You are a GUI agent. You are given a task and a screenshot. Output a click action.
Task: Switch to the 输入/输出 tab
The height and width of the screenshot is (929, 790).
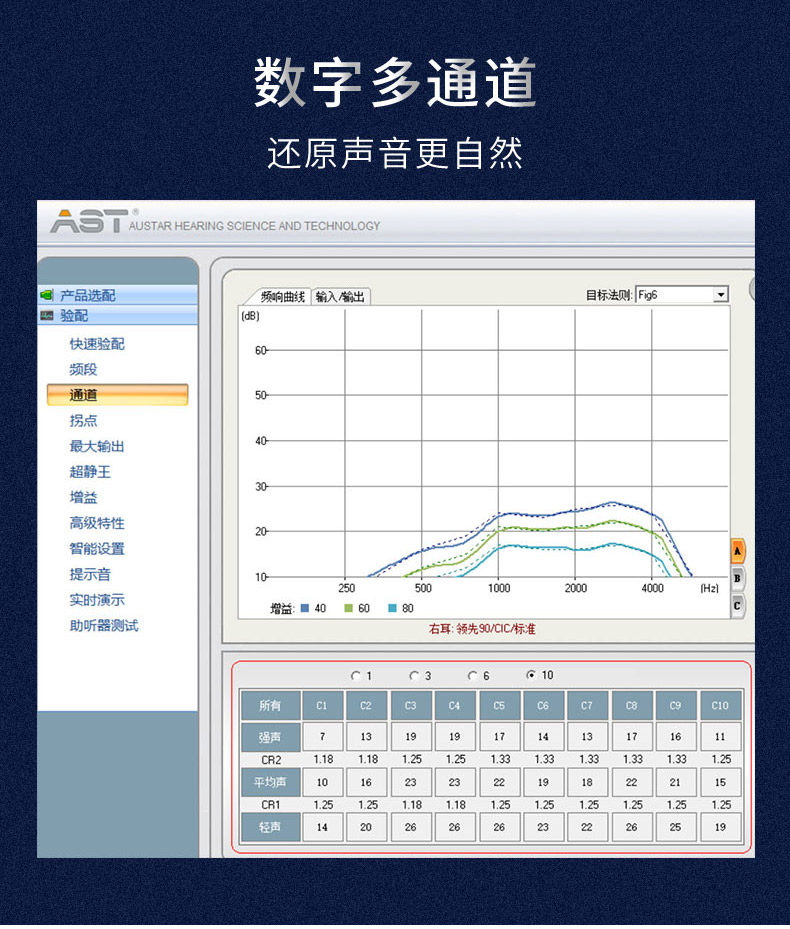(341, 296)
